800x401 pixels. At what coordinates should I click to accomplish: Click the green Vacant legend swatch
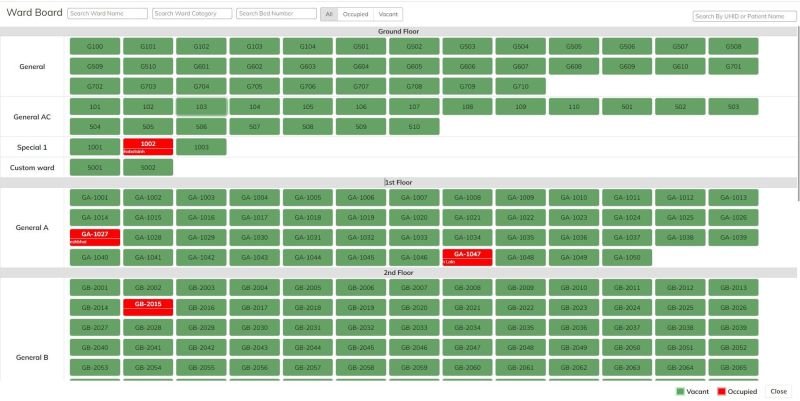(x=680, y=391)
